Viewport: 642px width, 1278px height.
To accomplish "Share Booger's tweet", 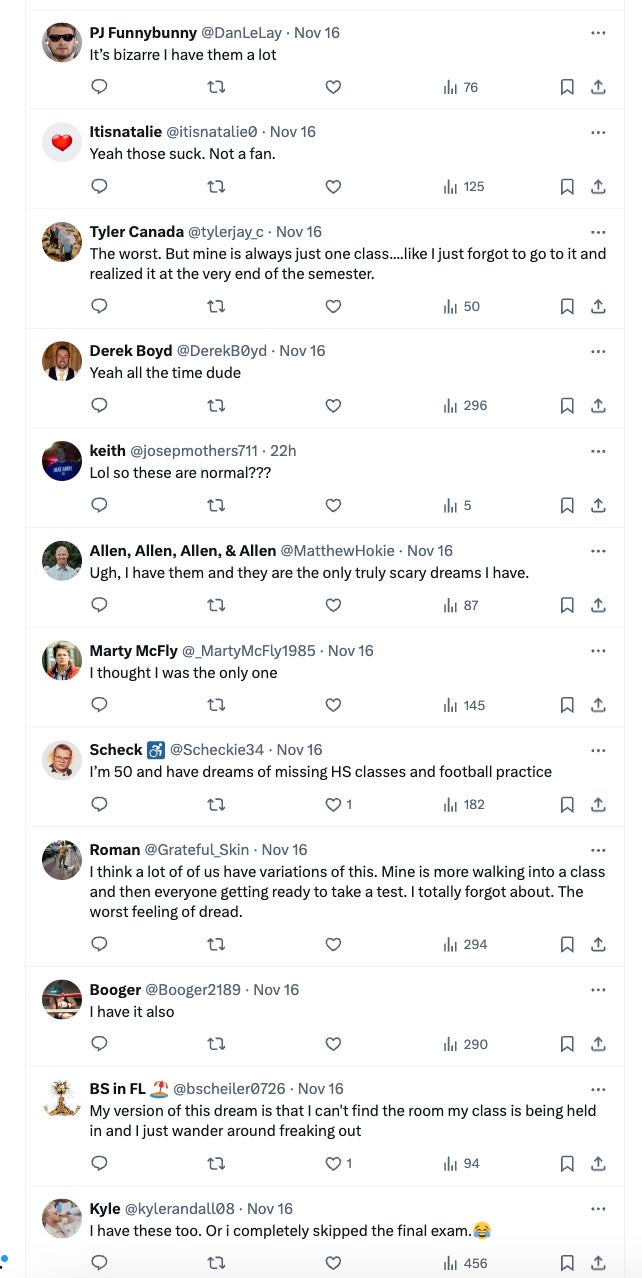I will 598,1044.
